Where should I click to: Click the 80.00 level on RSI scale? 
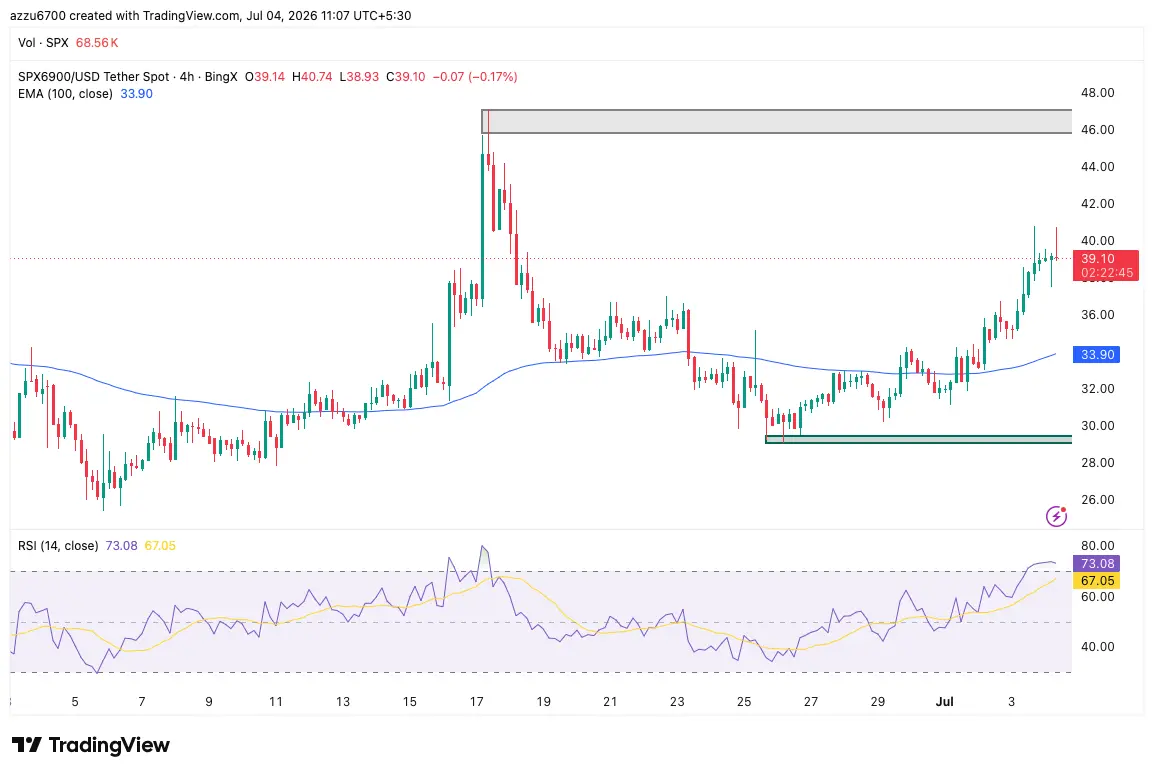pos(1097,546)
